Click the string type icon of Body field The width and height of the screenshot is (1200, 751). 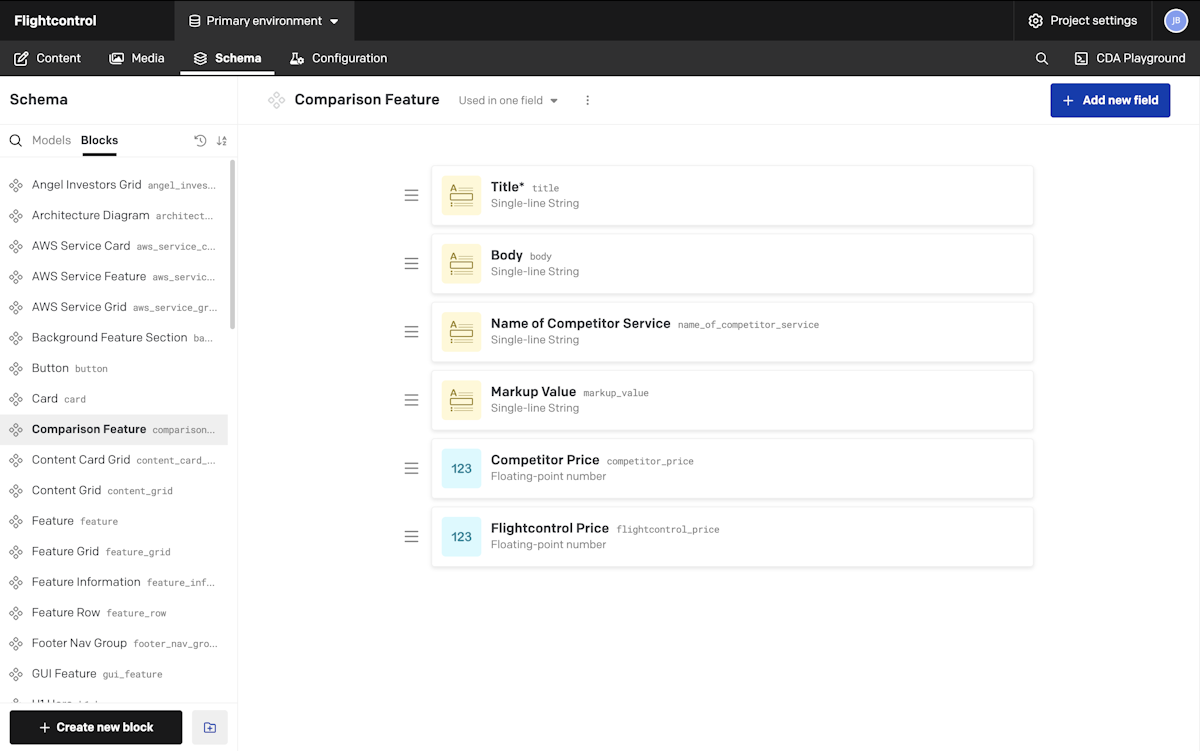click(461, 263)
